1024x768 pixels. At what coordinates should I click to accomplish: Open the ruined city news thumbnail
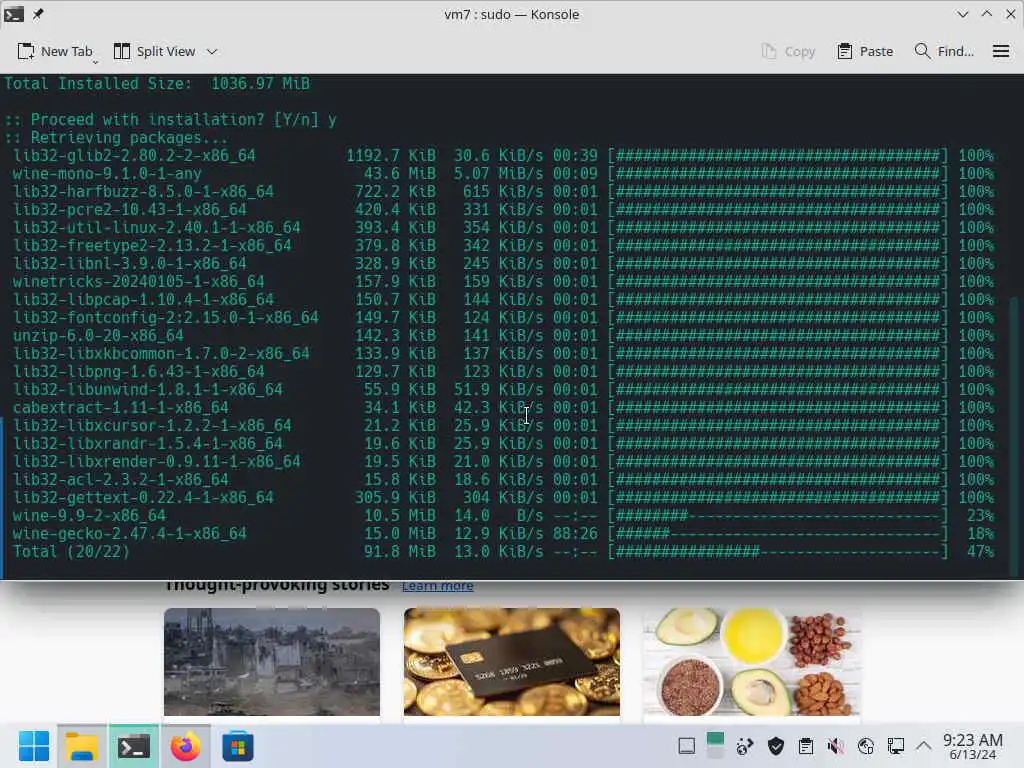[272, 662]
